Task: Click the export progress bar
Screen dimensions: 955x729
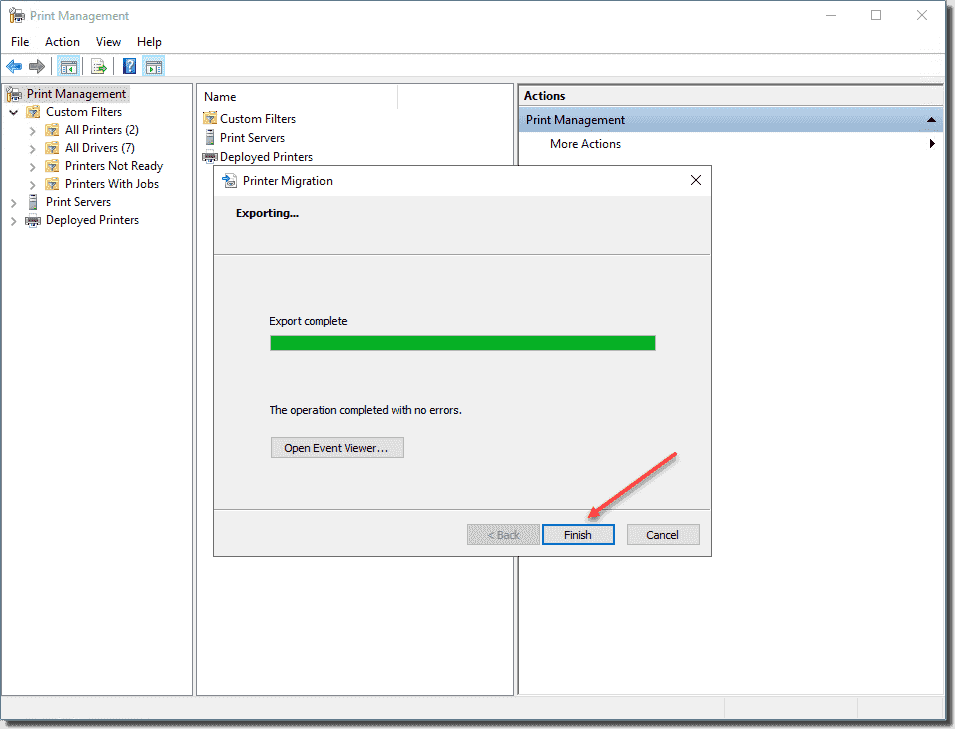Action: tap(462, 342)
